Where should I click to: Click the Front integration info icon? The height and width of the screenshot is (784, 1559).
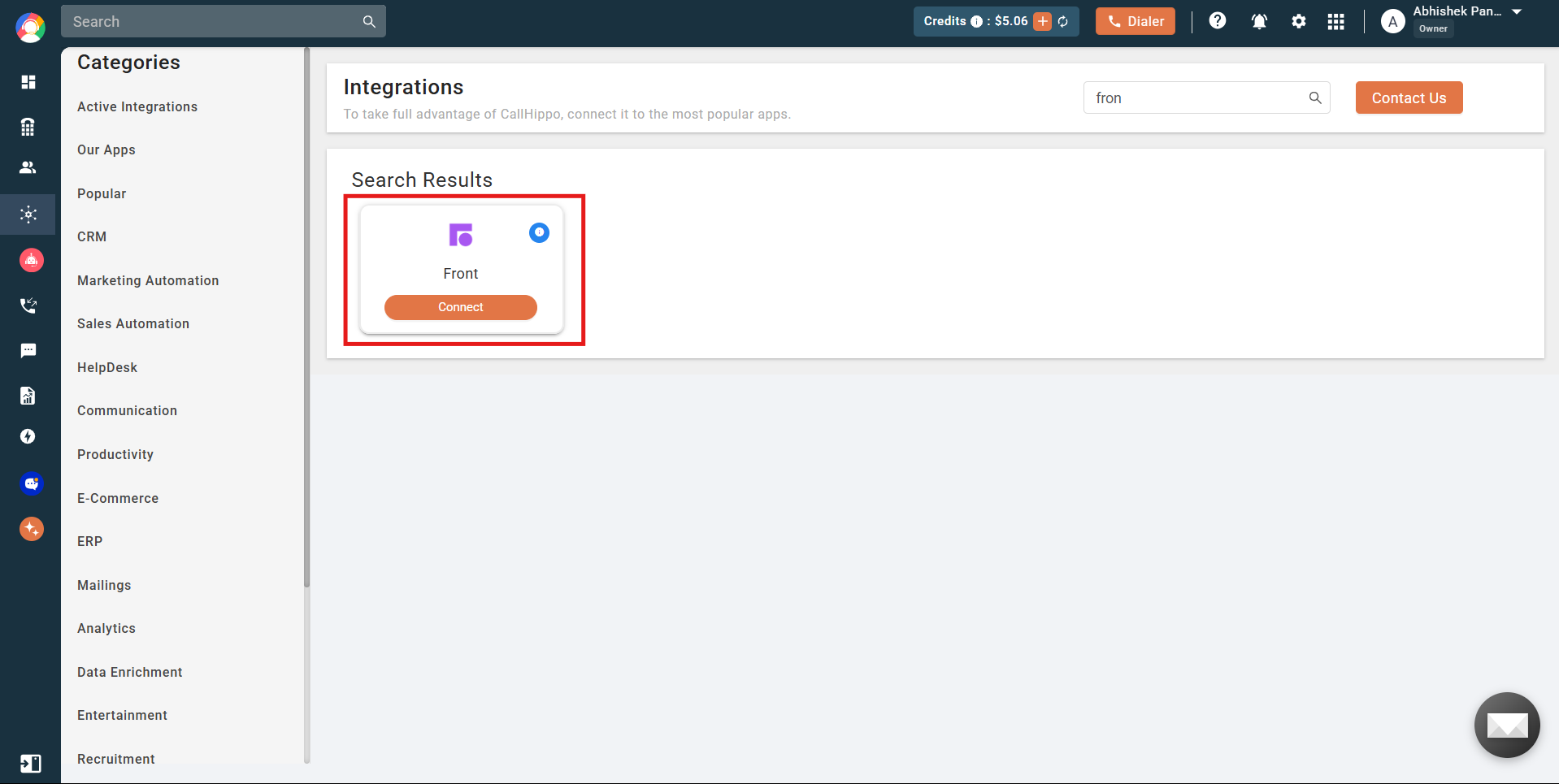click(x=539, y=232)
